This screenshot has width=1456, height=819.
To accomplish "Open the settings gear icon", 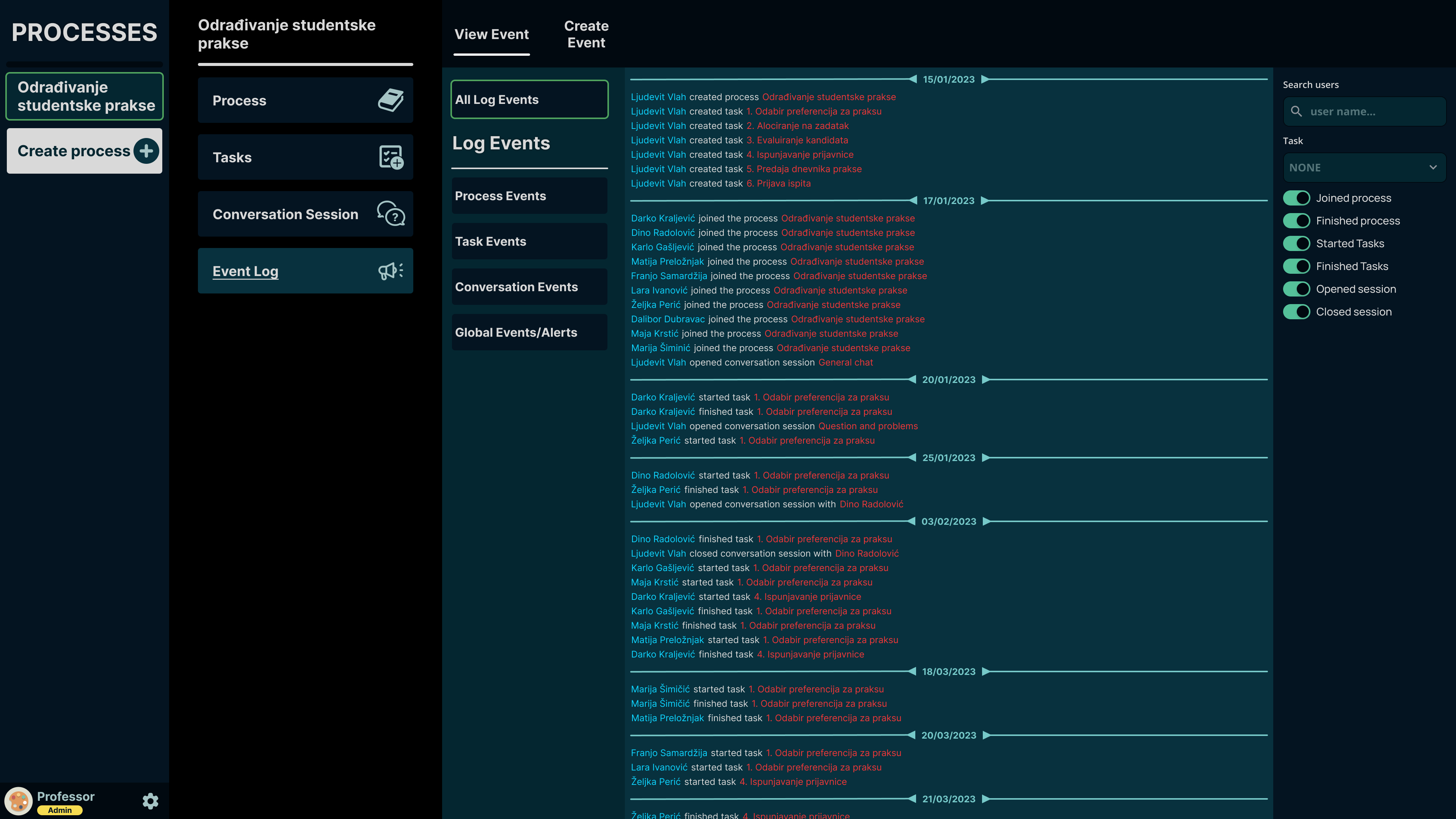I will [x=151, y=801].
